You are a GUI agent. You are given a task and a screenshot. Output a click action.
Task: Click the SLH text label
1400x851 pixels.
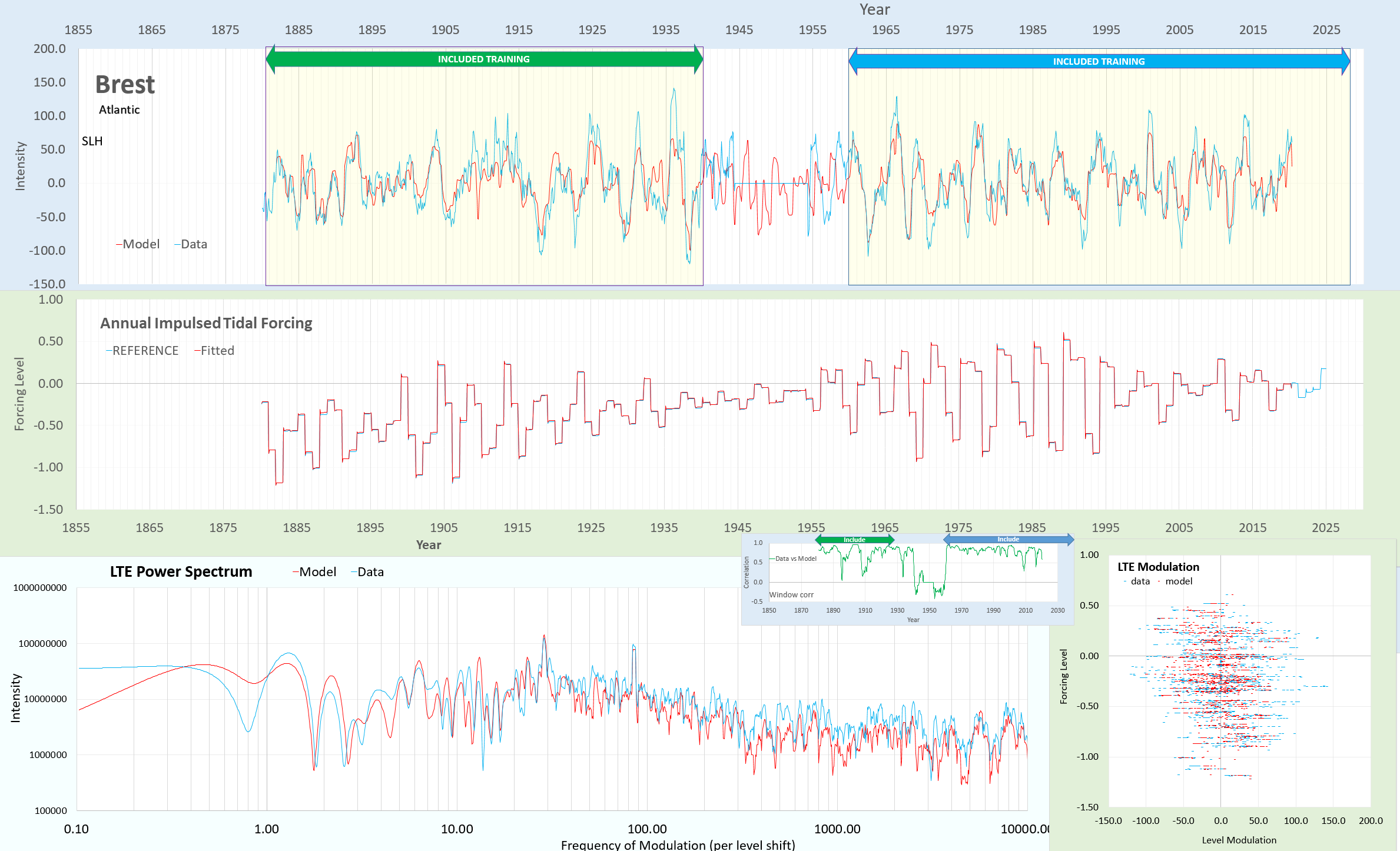tap(92, 141)
